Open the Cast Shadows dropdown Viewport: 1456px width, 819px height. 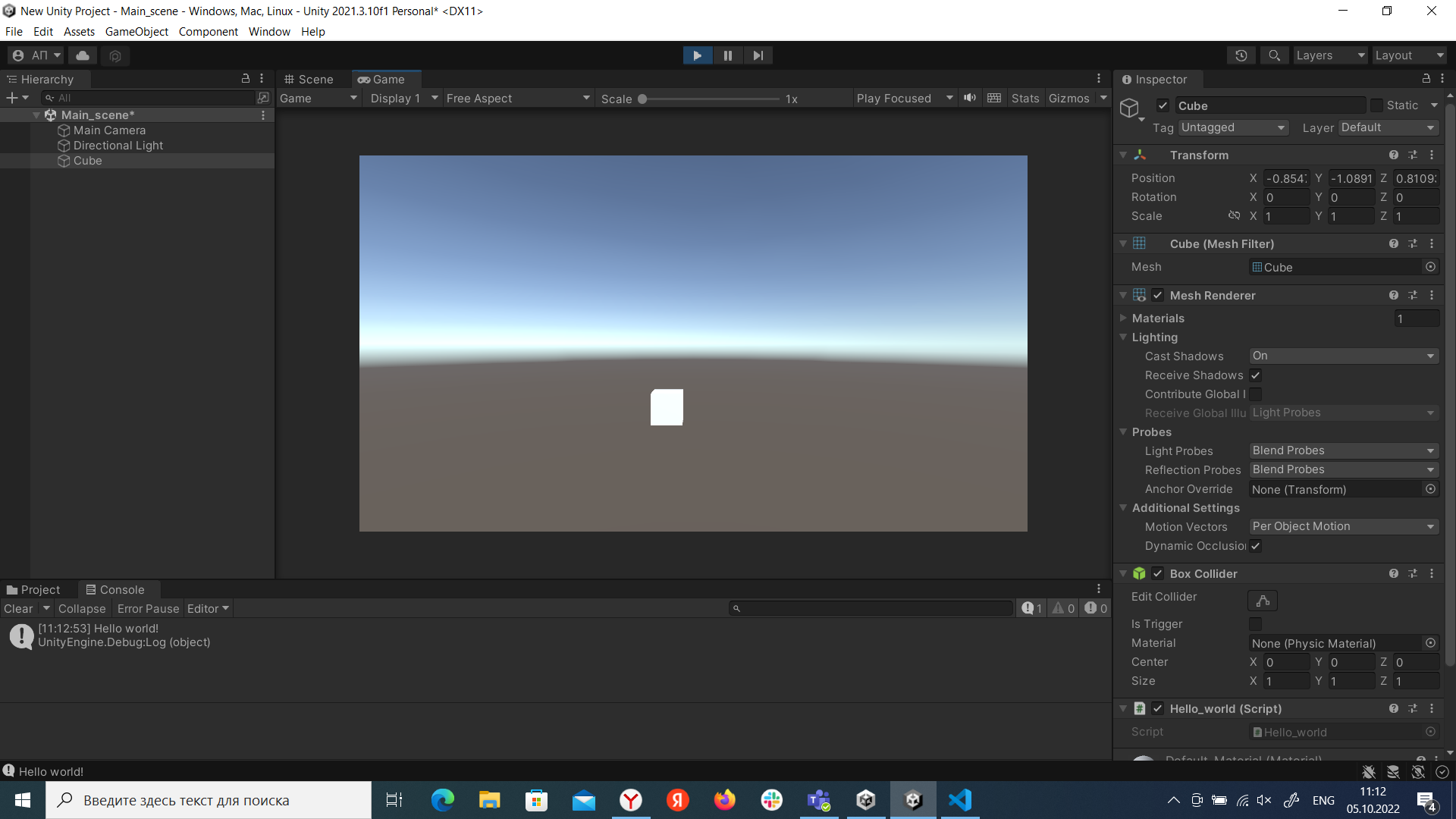(x=1343, y=356)
